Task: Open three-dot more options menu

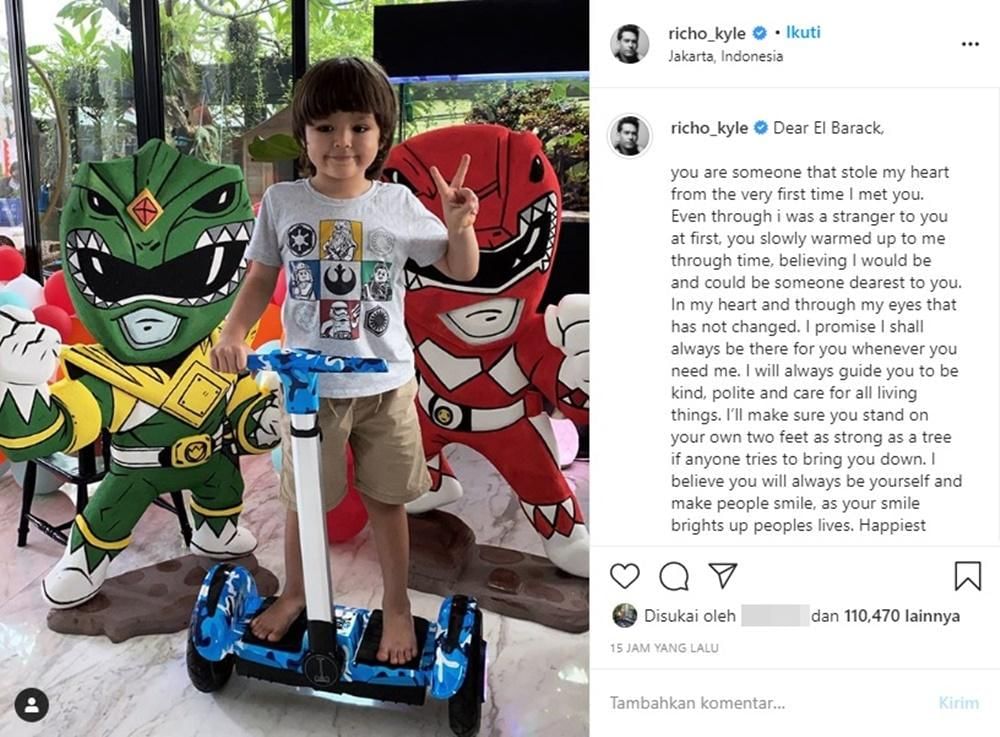Action: [x=970, y=44]
